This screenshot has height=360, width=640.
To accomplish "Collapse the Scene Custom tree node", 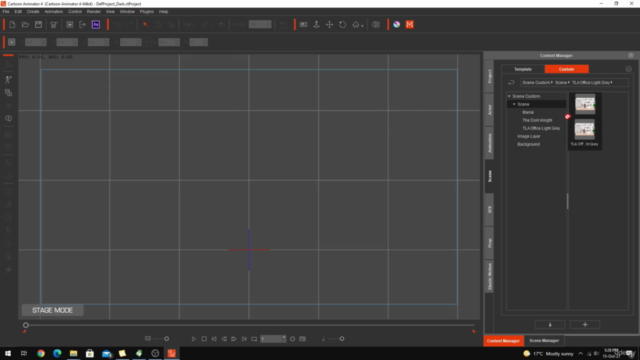I will (509, 96).
